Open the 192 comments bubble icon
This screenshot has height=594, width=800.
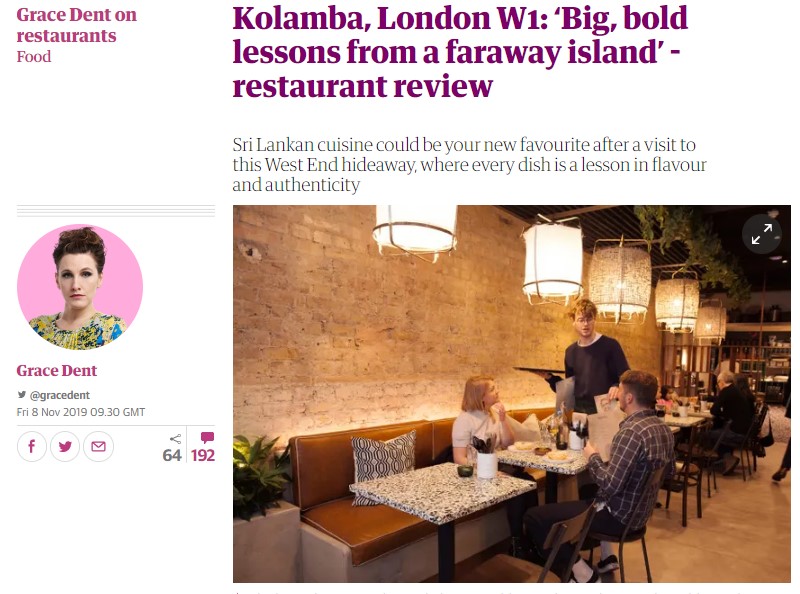[207, 437]
